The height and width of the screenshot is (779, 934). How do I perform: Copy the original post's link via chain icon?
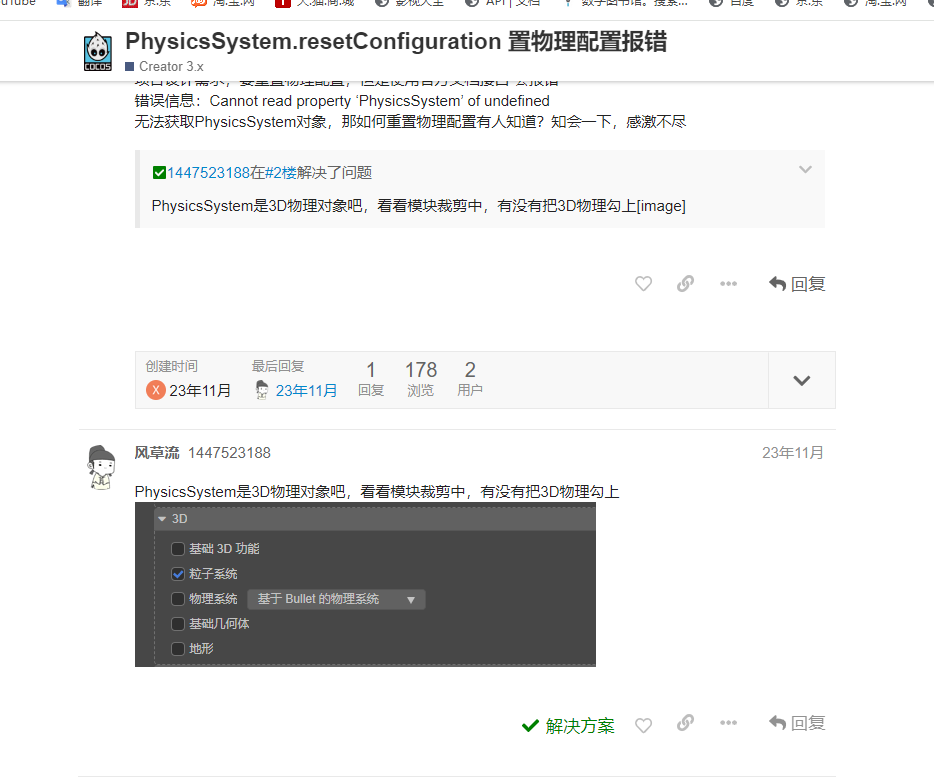pos(686,283)
